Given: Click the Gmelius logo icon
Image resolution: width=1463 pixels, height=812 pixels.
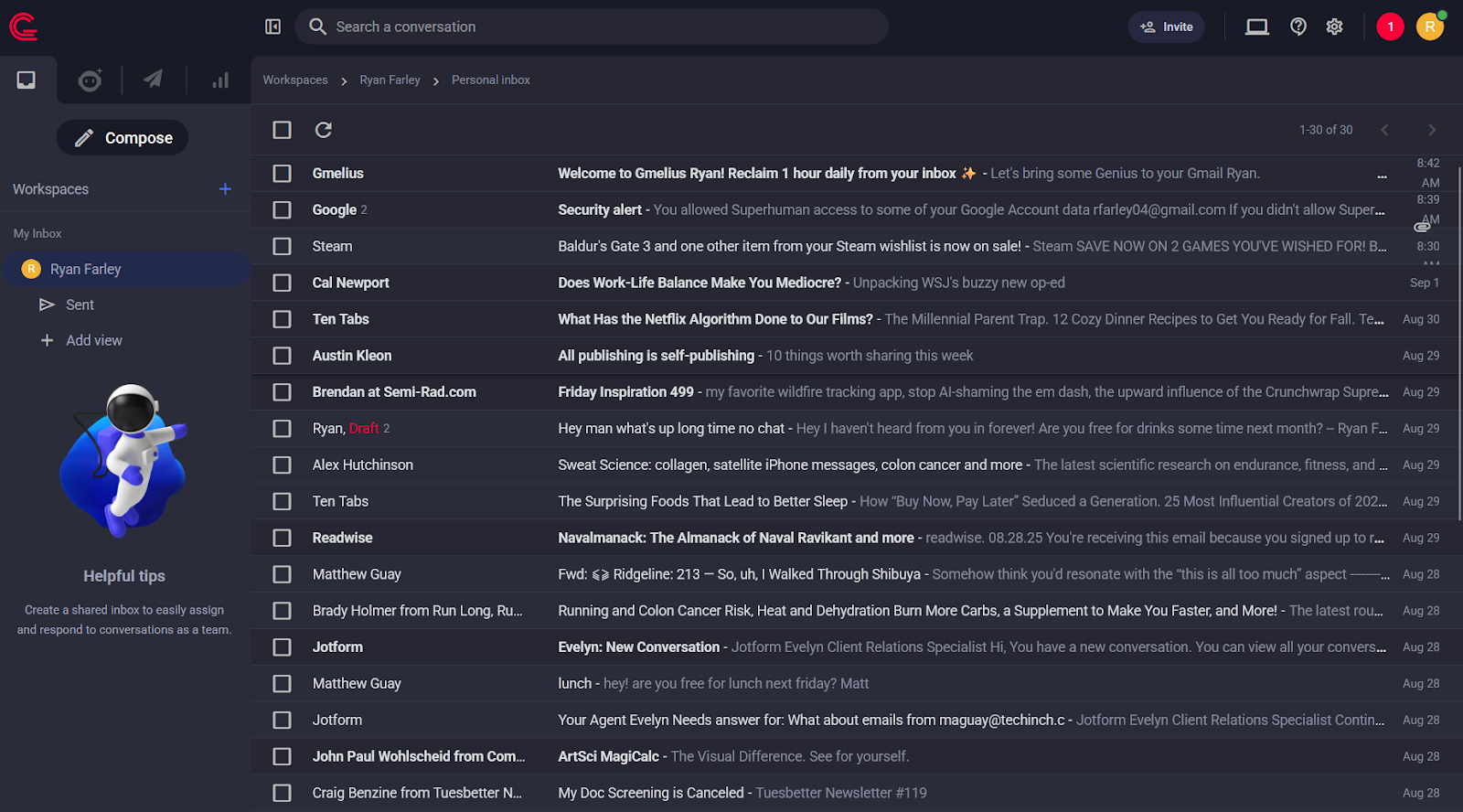Looking at the screenshot, I should (x=24, y=27).
